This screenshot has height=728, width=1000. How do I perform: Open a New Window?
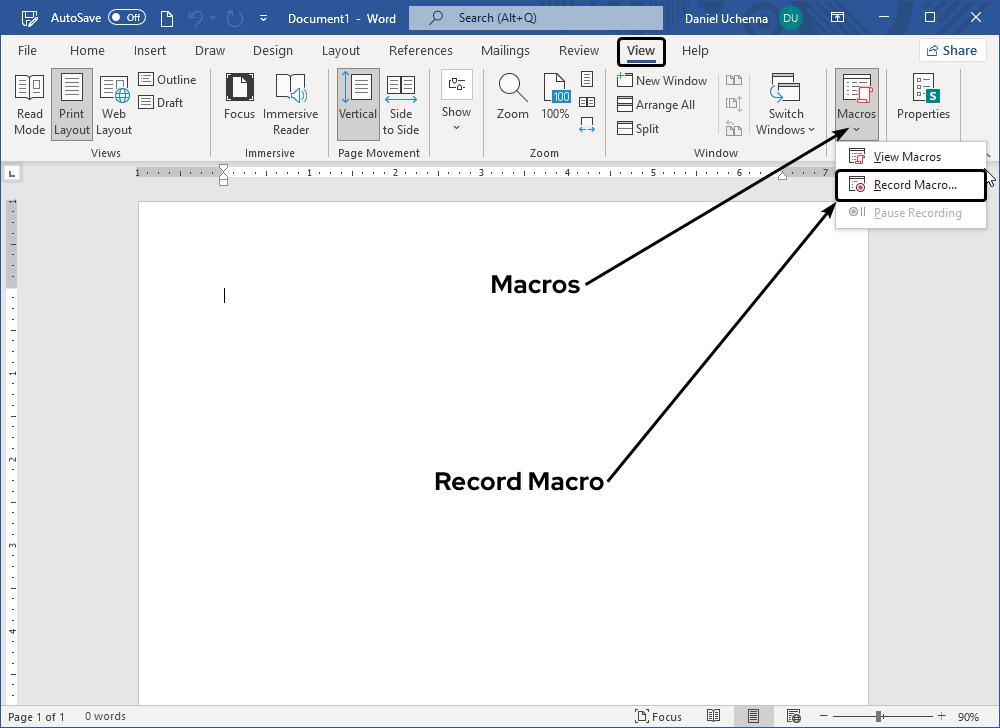click(662, 80)
